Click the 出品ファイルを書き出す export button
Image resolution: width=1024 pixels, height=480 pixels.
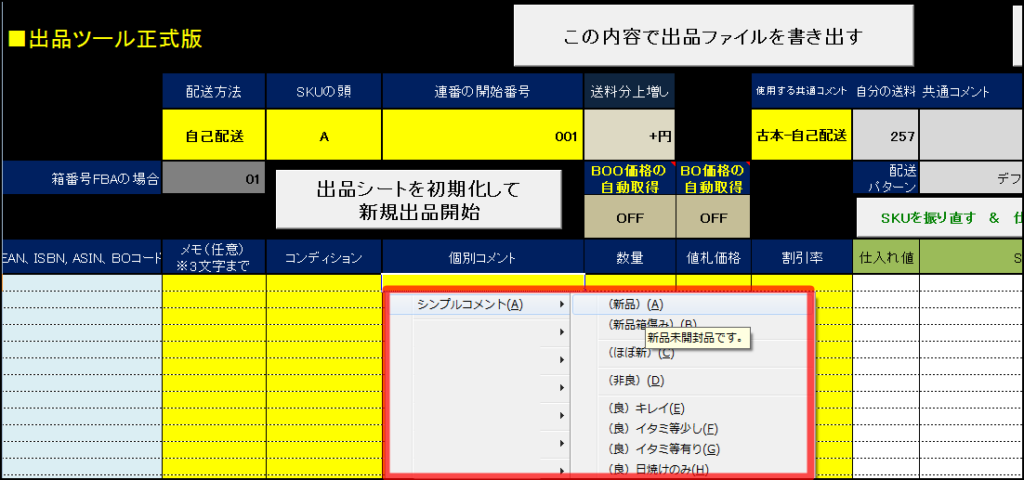(714, 36)
